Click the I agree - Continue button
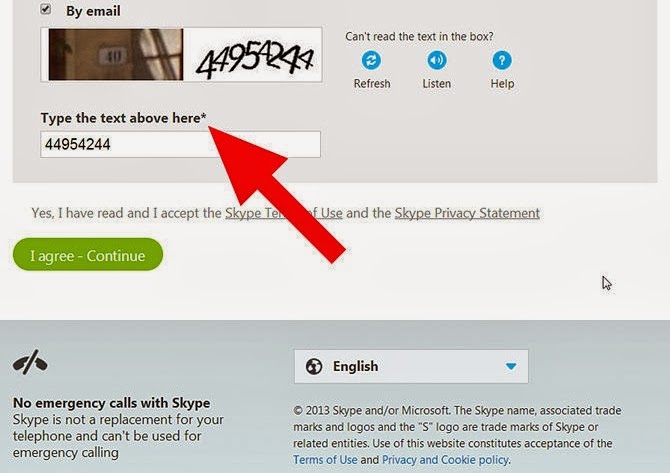 point(88,255)
